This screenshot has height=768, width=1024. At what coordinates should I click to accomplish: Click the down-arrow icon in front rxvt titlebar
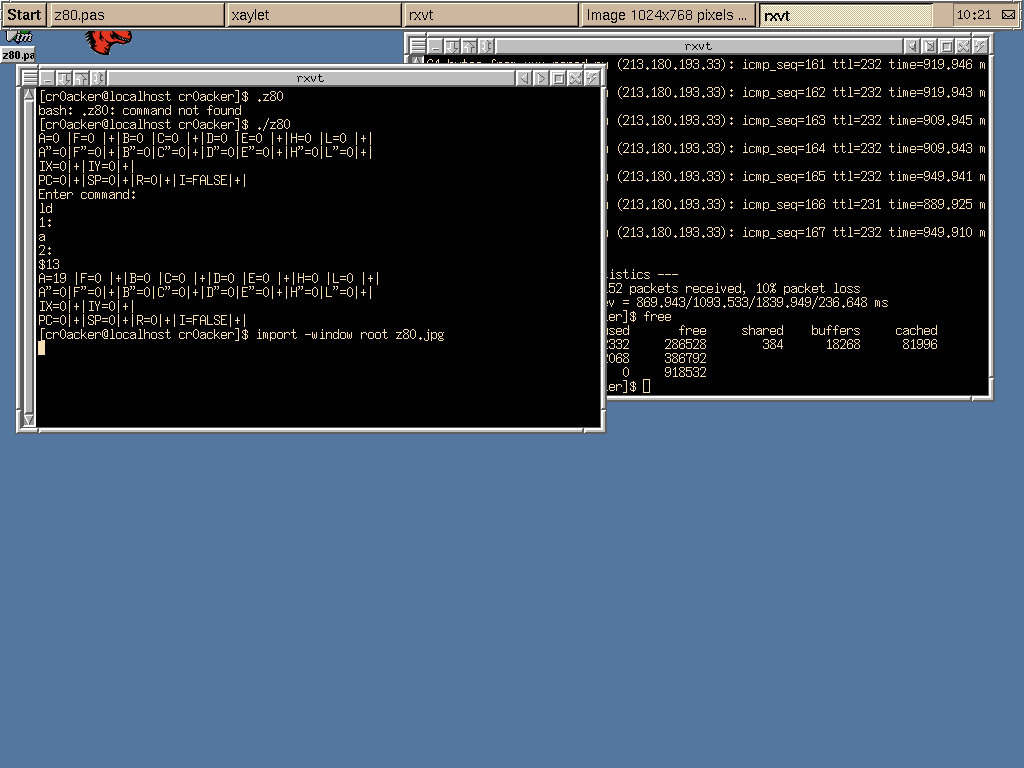point(63,78)
